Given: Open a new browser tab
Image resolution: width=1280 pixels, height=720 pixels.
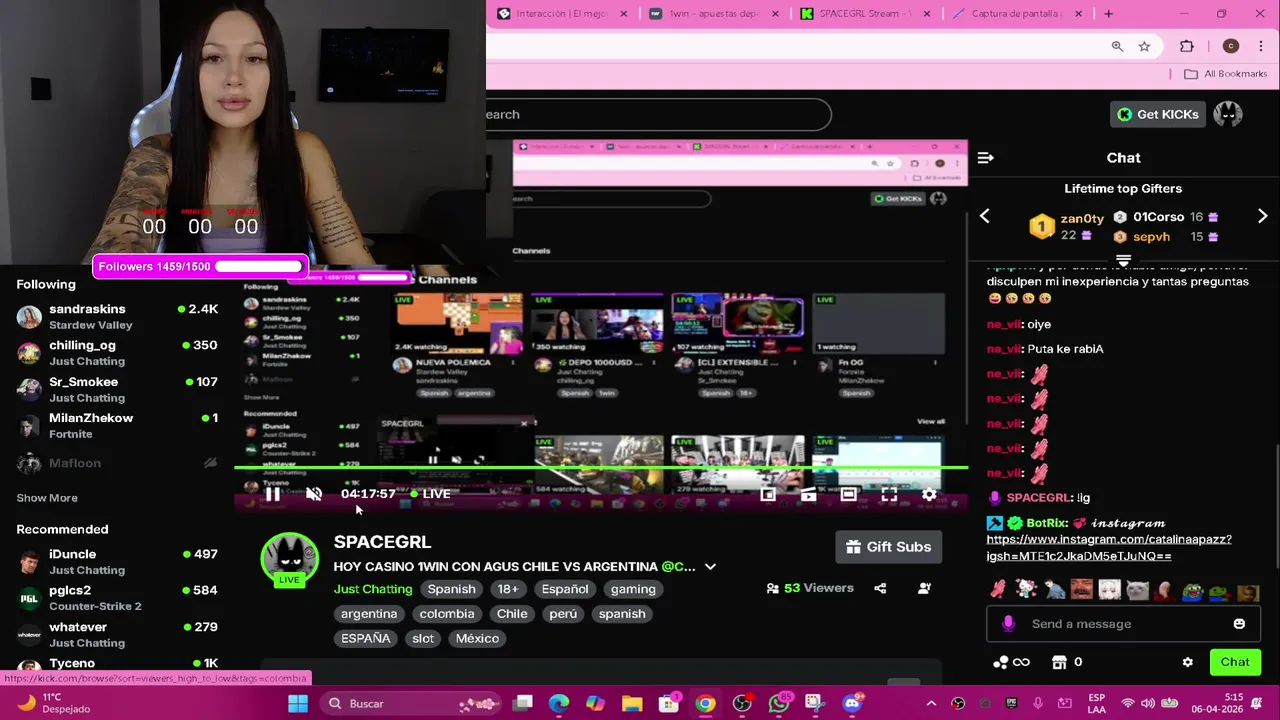Looking at the screenshot, I should click(1108, 14).
